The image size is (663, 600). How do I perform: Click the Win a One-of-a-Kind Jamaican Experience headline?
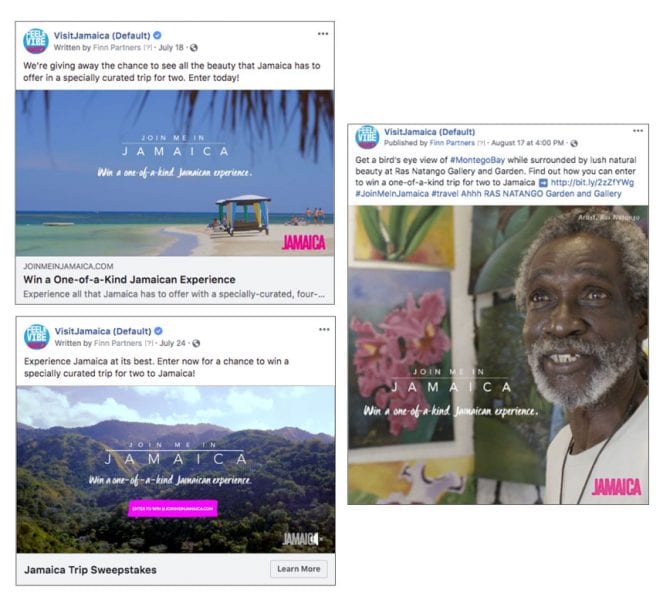(x=129, y=279)
